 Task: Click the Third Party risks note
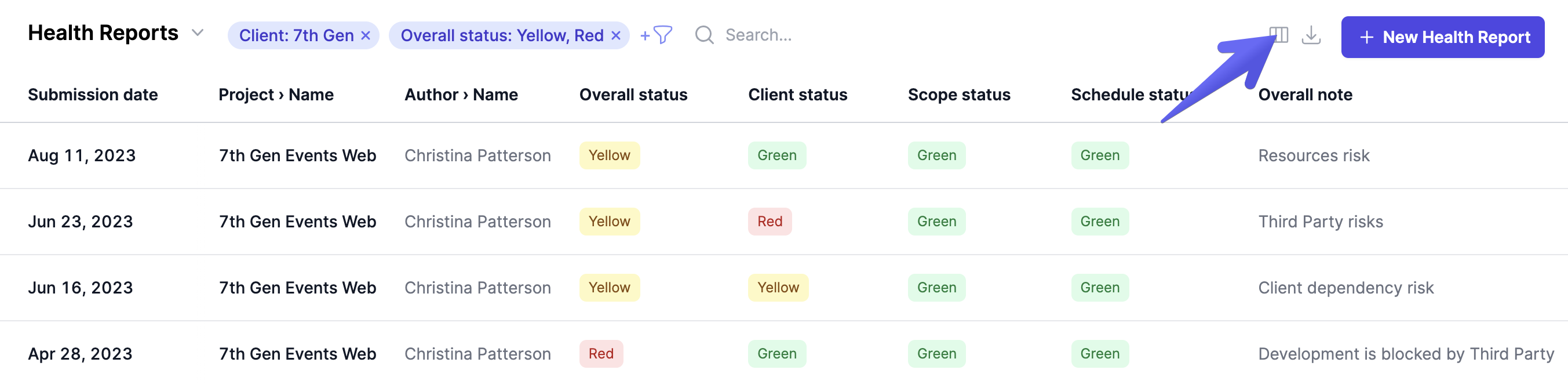pyautogui.click(x=1320, y=222)
